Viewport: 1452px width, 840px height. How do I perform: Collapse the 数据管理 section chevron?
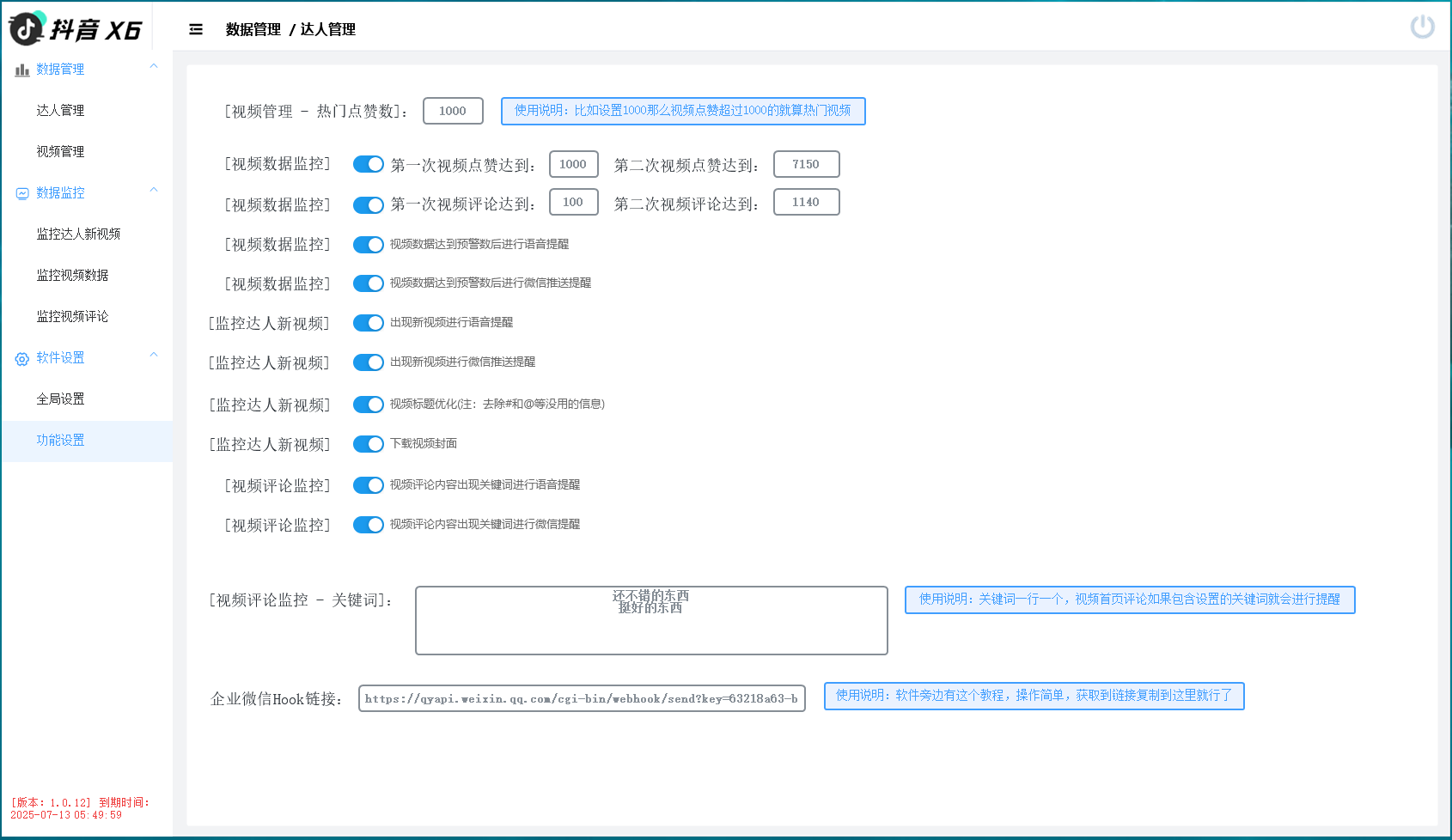coord(154,66)
